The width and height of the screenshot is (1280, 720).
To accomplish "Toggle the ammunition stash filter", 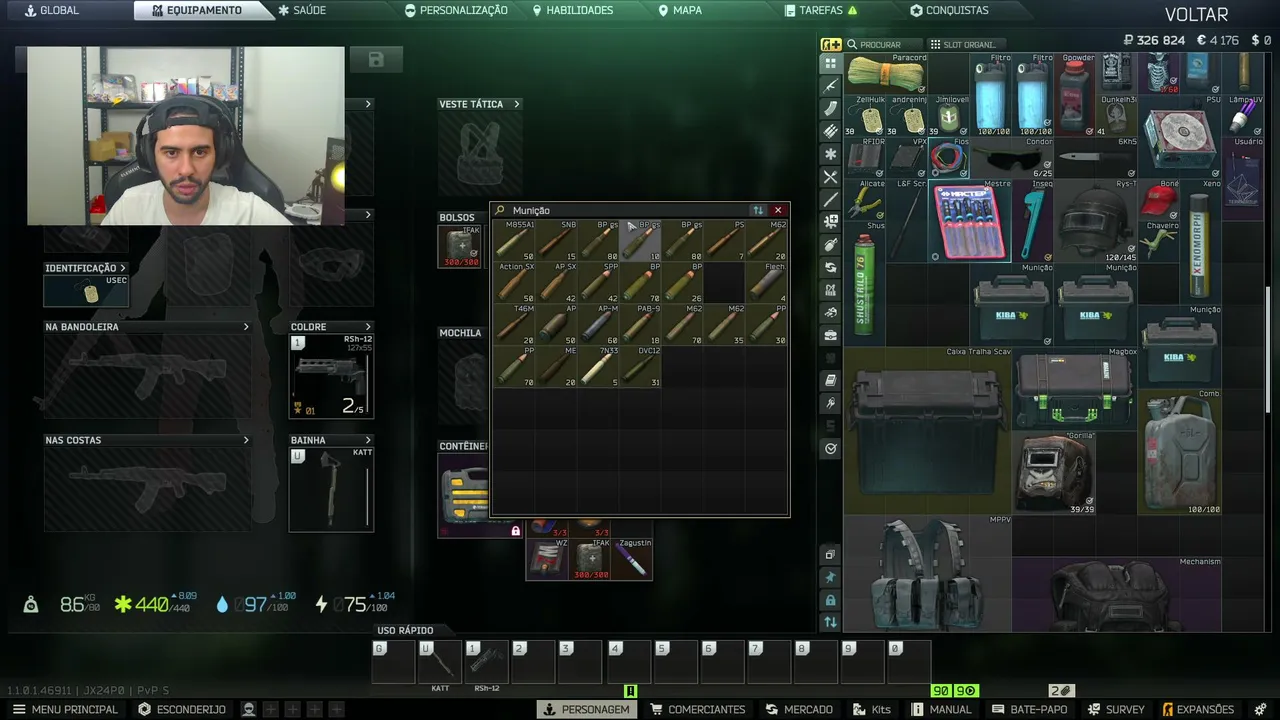I will tap(831, 131).
